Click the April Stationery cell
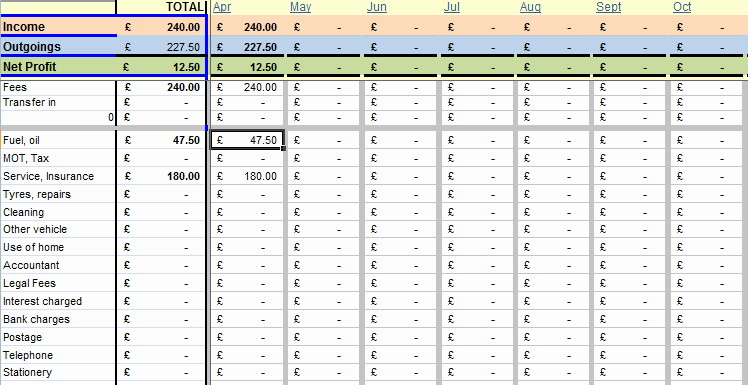This screenshot has height=385, width=748. point(247,372)
